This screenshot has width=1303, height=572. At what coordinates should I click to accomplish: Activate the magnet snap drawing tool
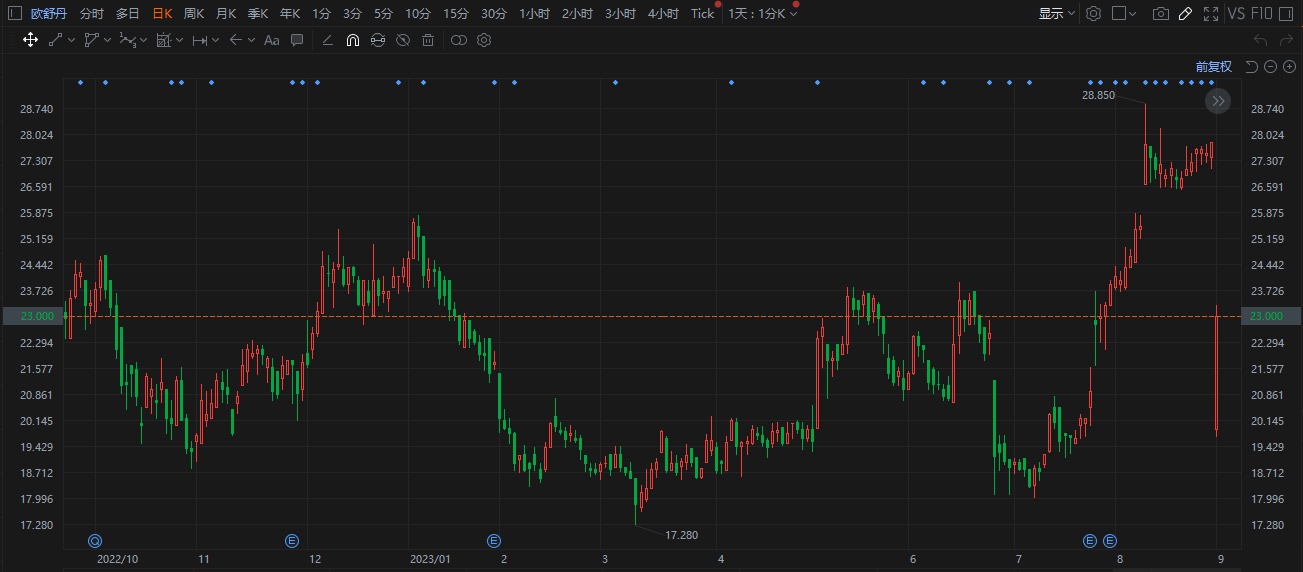click(x=353, y=40)
